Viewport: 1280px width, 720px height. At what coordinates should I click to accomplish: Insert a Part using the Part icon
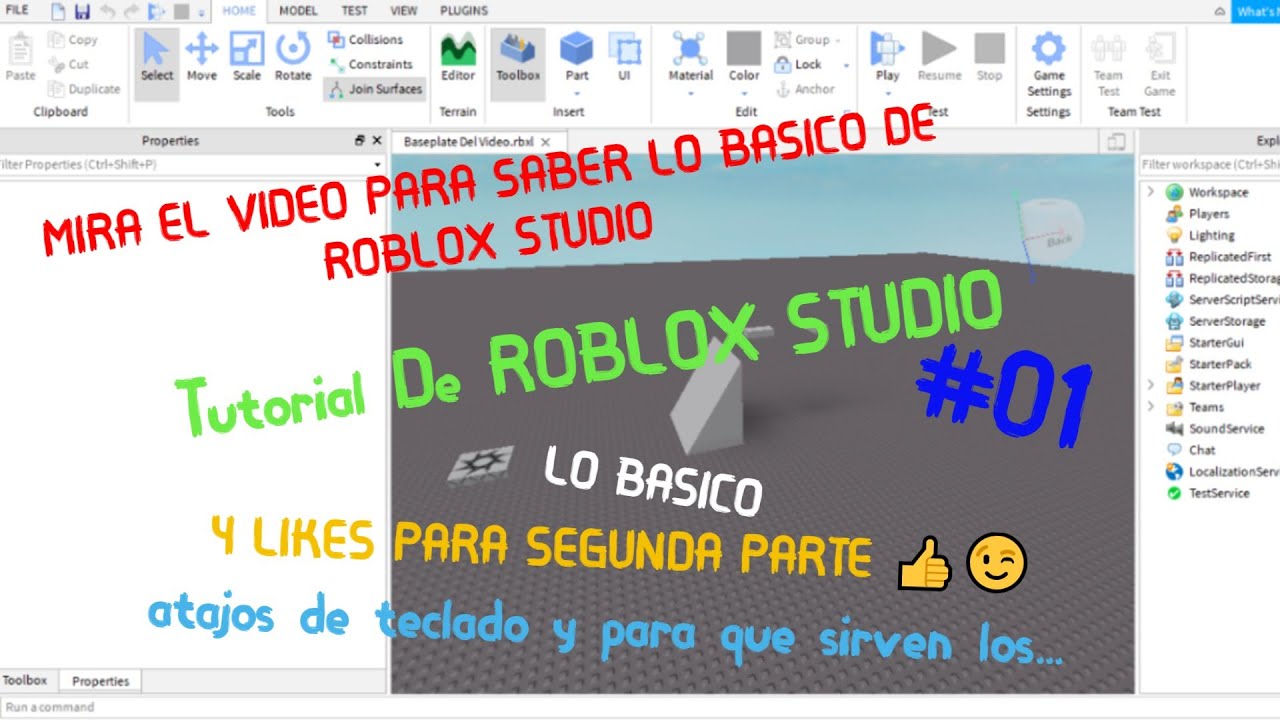[x=576, y=50]
